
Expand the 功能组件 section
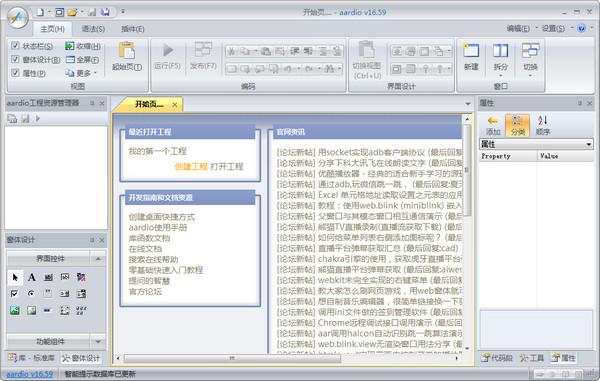point(98,341)
